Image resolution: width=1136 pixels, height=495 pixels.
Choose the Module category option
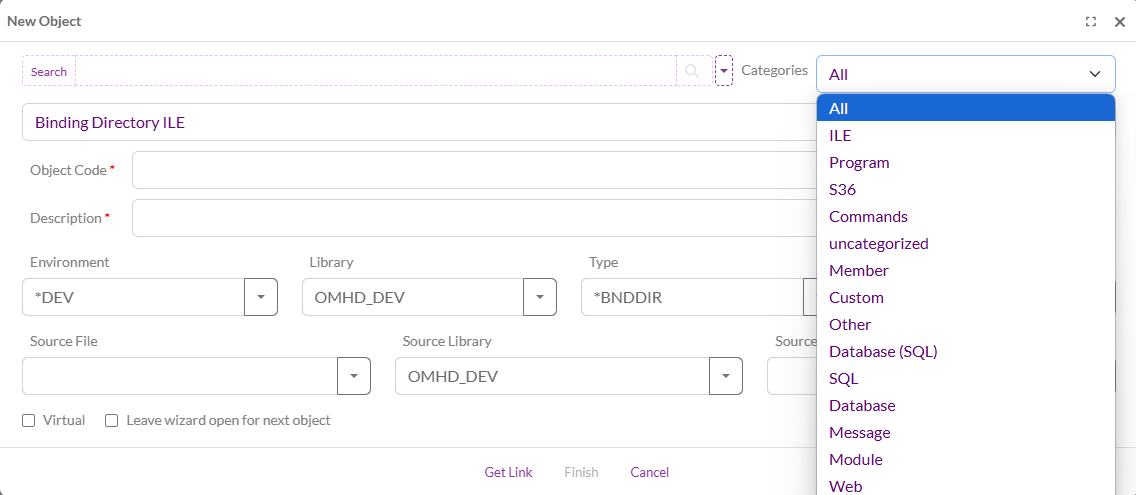(856, 459)
